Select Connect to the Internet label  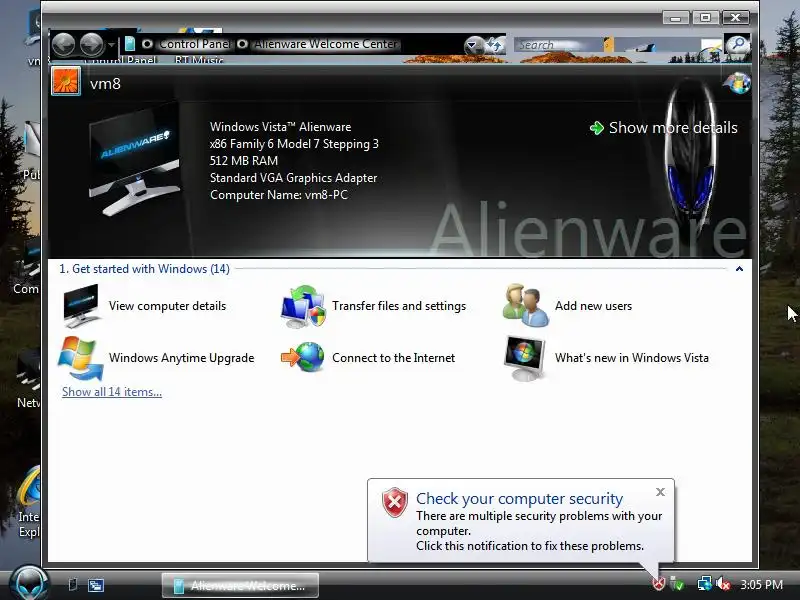click(x=393, y=358)
